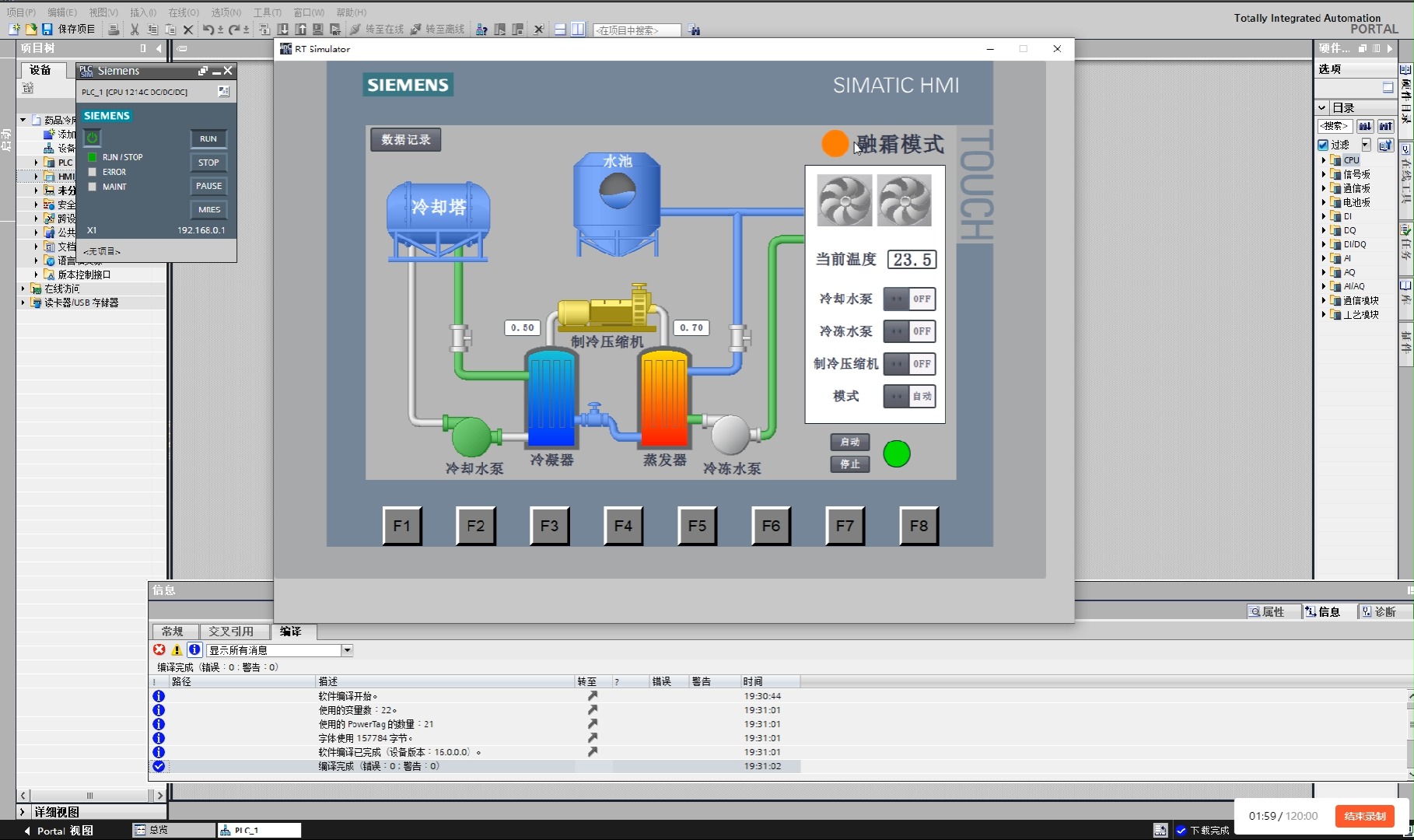Click the start runtime on PC icon
Viewport: 1414px width, 840px height.
pos(335,30)
